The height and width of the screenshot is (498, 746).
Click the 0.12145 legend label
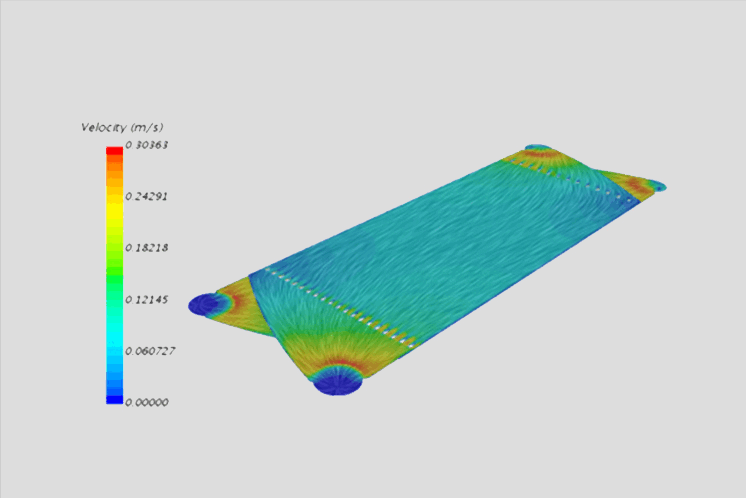tap(147, 300)
